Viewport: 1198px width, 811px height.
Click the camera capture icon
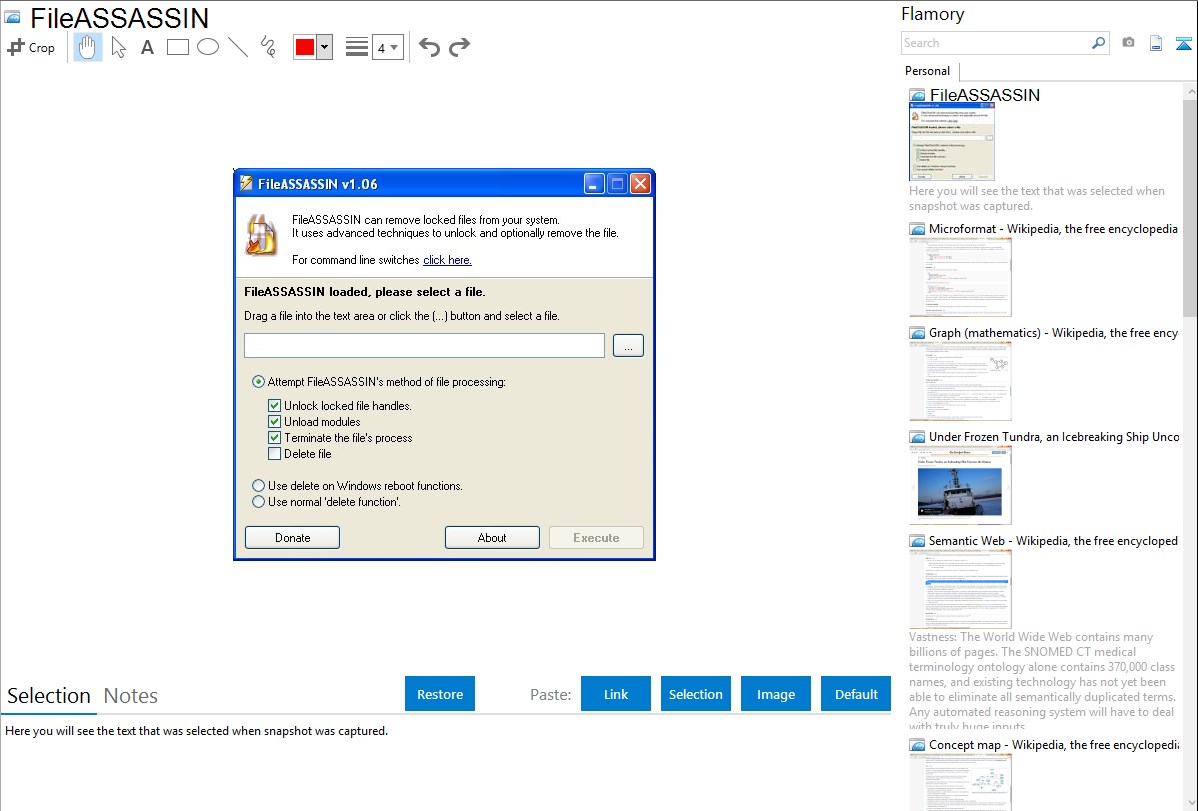click(1128, 43)
